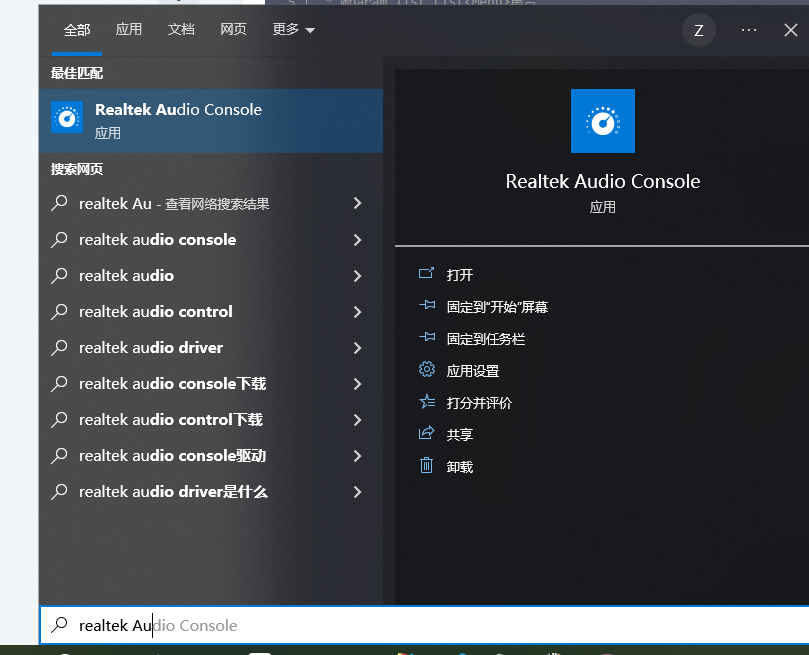Screen dimensions: 809x655
Task: Click the 打开 open icon
Action: (x=426, y=273)
